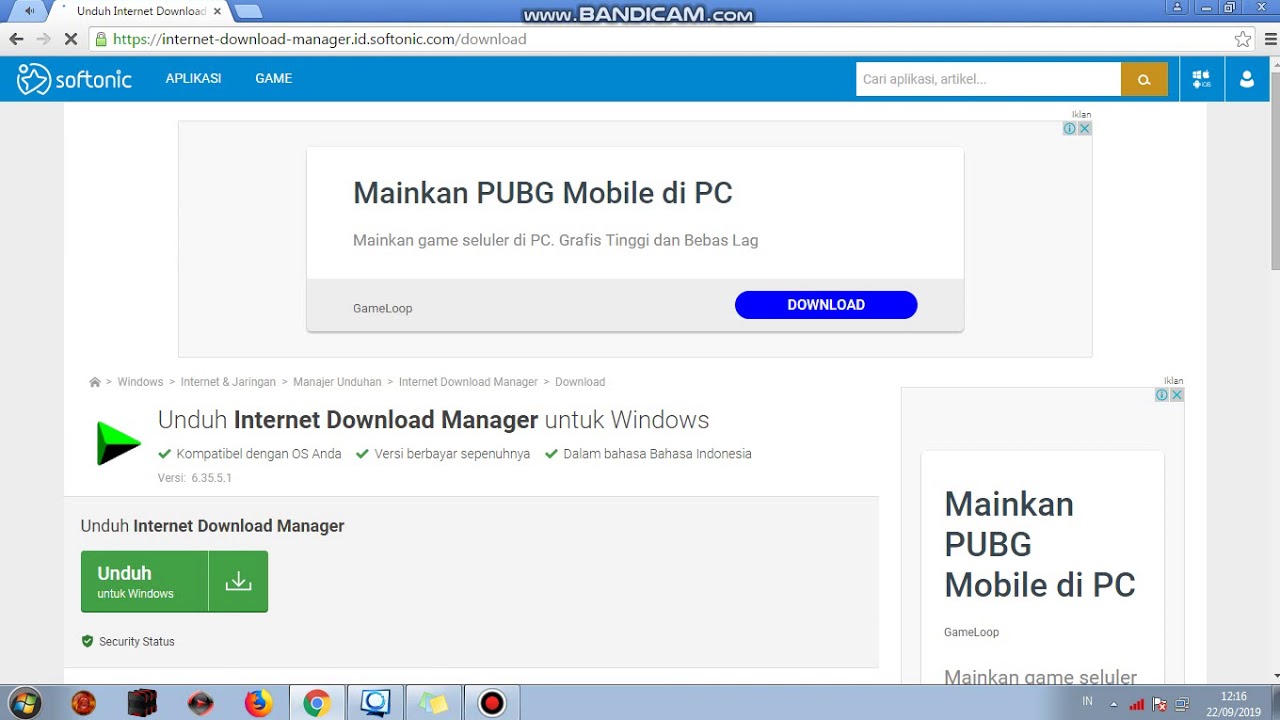1280x720 pixels.
Task: Open Firefox from the taskbar
Action: (258, 703)
